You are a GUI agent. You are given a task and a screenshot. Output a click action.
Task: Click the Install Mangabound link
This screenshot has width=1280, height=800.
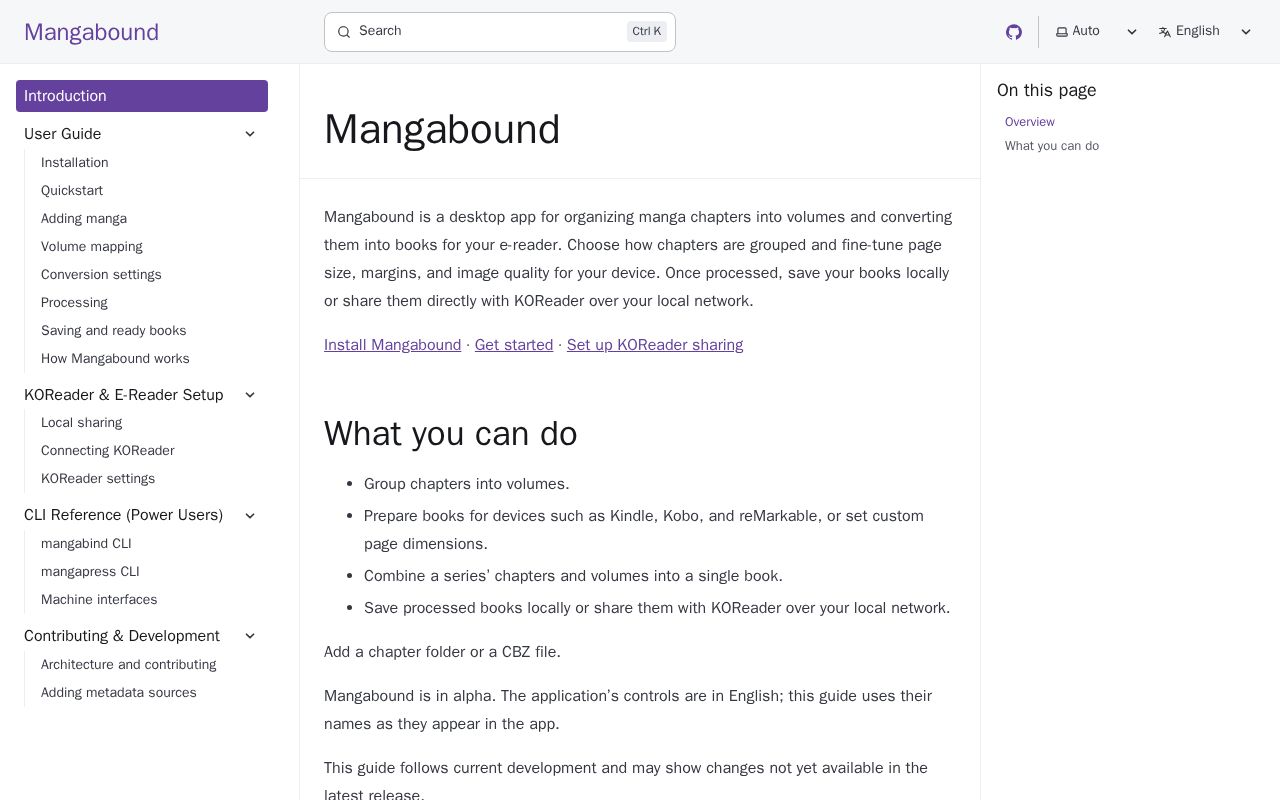392,345
